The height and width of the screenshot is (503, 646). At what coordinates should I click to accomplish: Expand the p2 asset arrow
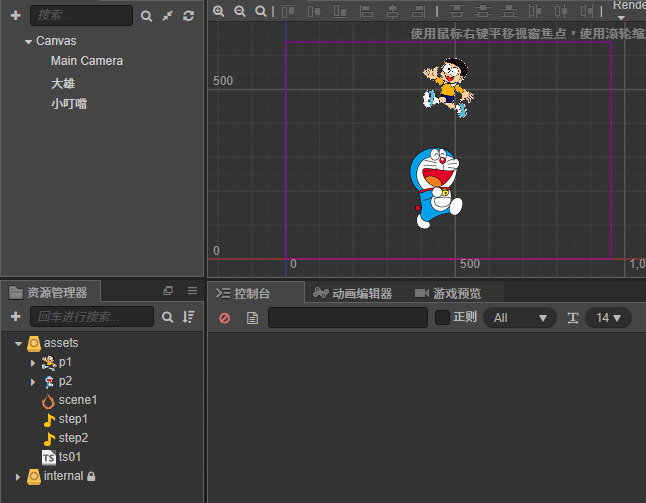point(33,382)
